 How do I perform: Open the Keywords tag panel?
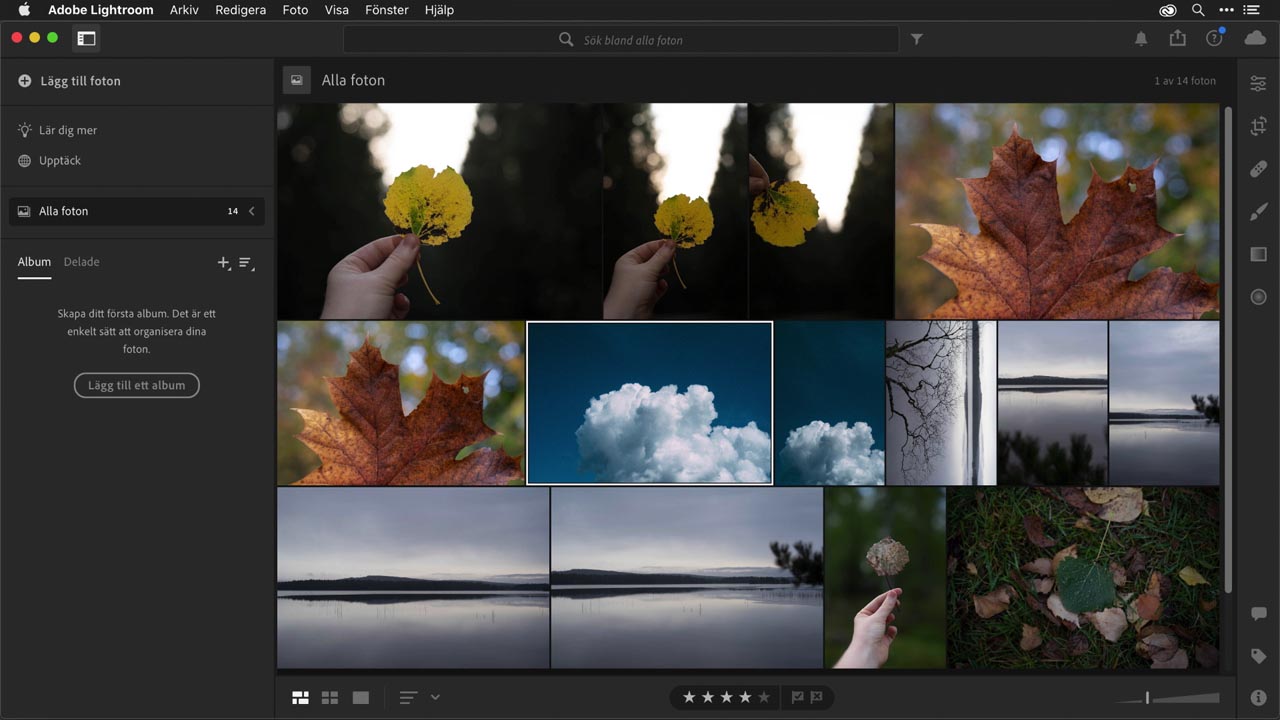coord(1258,656)
